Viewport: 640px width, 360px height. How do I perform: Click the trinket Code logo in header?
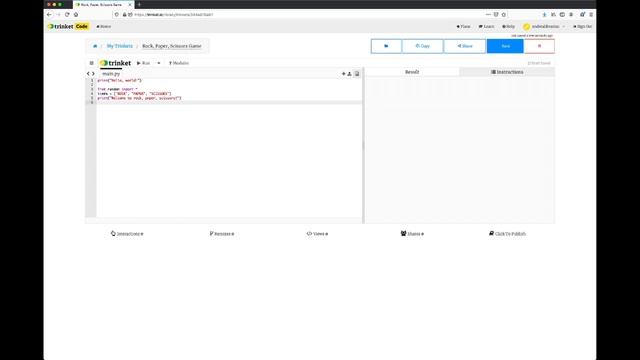(68, 27)
